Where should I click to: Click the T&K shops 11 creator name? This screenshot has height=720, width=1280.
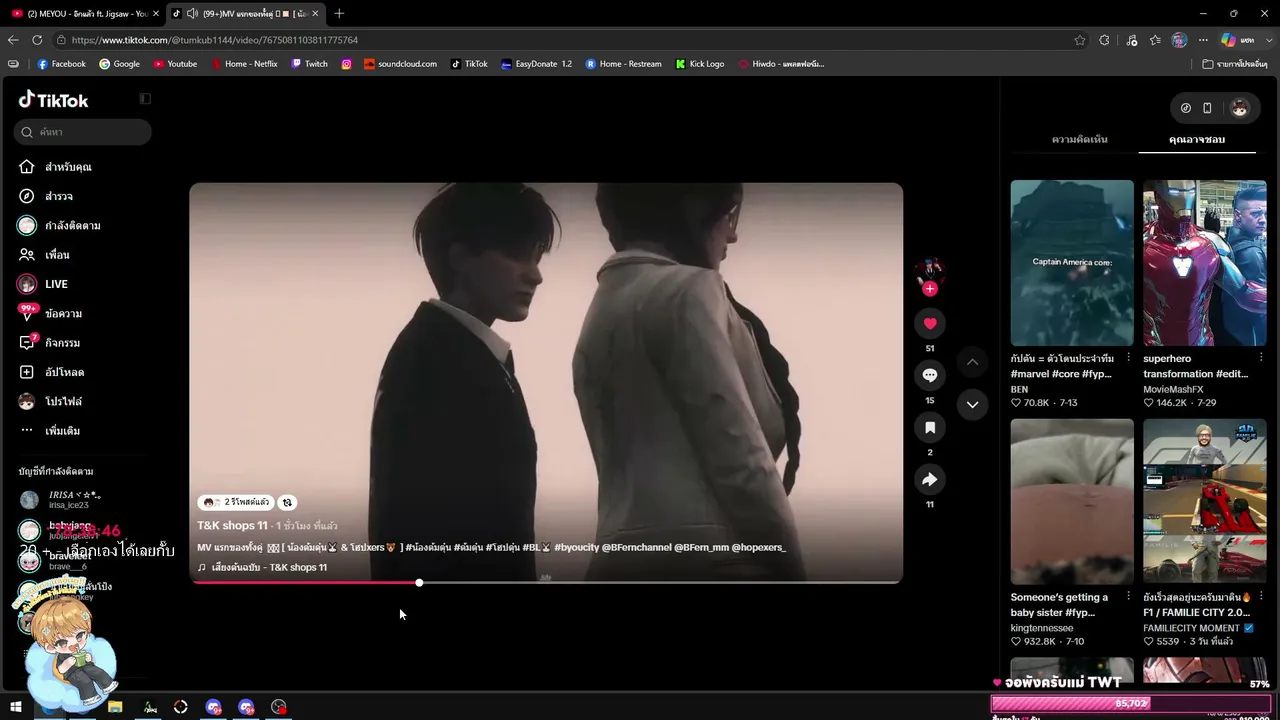[232, 526]
